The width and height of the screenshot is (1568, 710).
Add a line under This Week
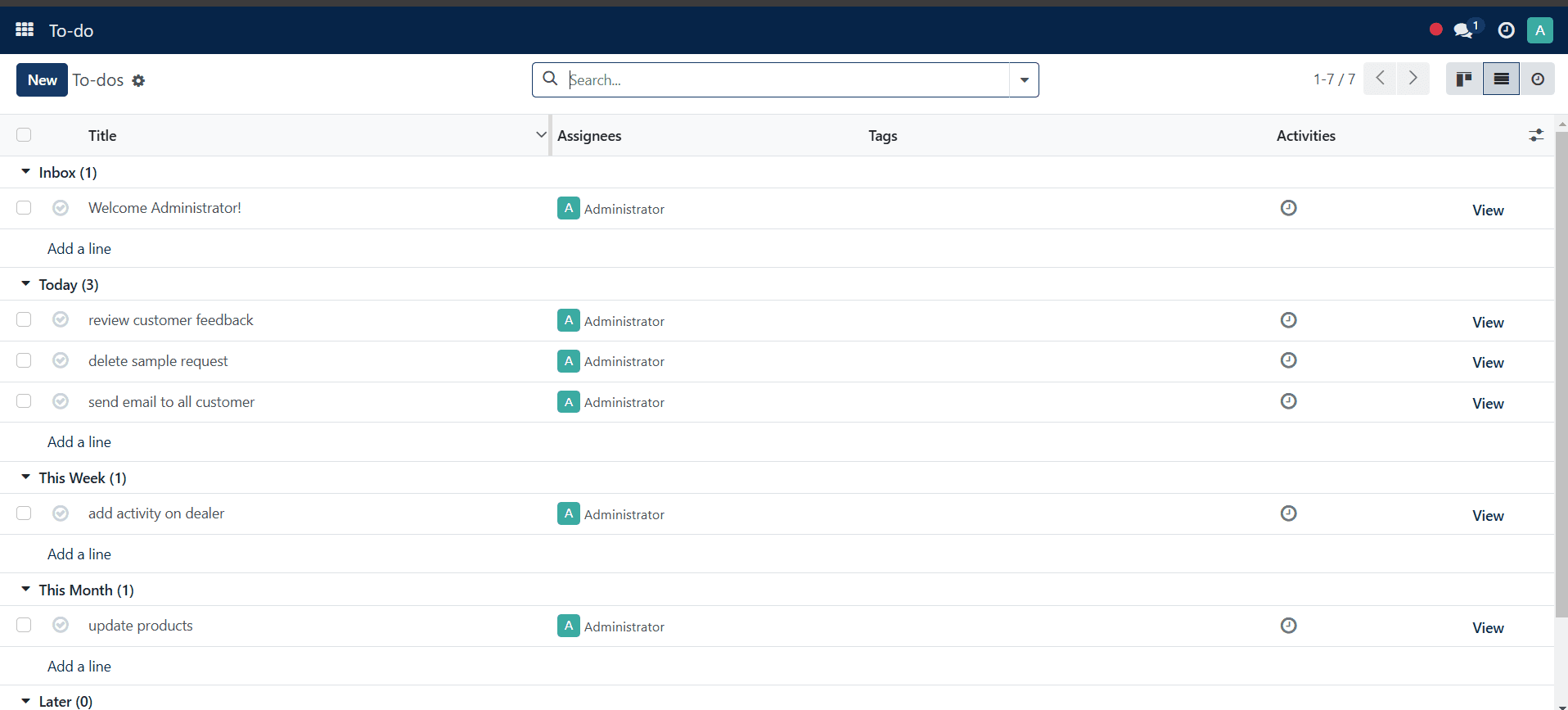[79, 554]
